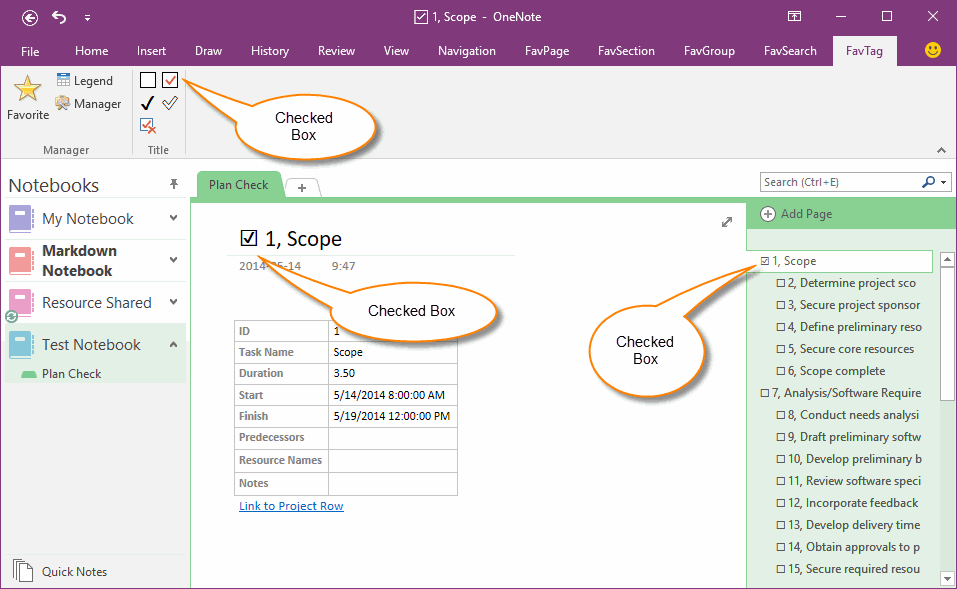Click the Link to Project Row hyperlink
957x589 pixels.
[x=291, y=506]
